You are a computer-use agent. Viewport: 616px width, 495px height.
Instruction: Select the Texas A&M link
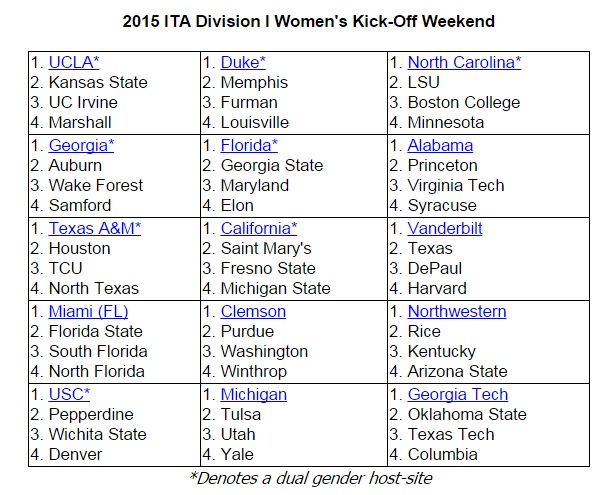[x=95, y=229]
